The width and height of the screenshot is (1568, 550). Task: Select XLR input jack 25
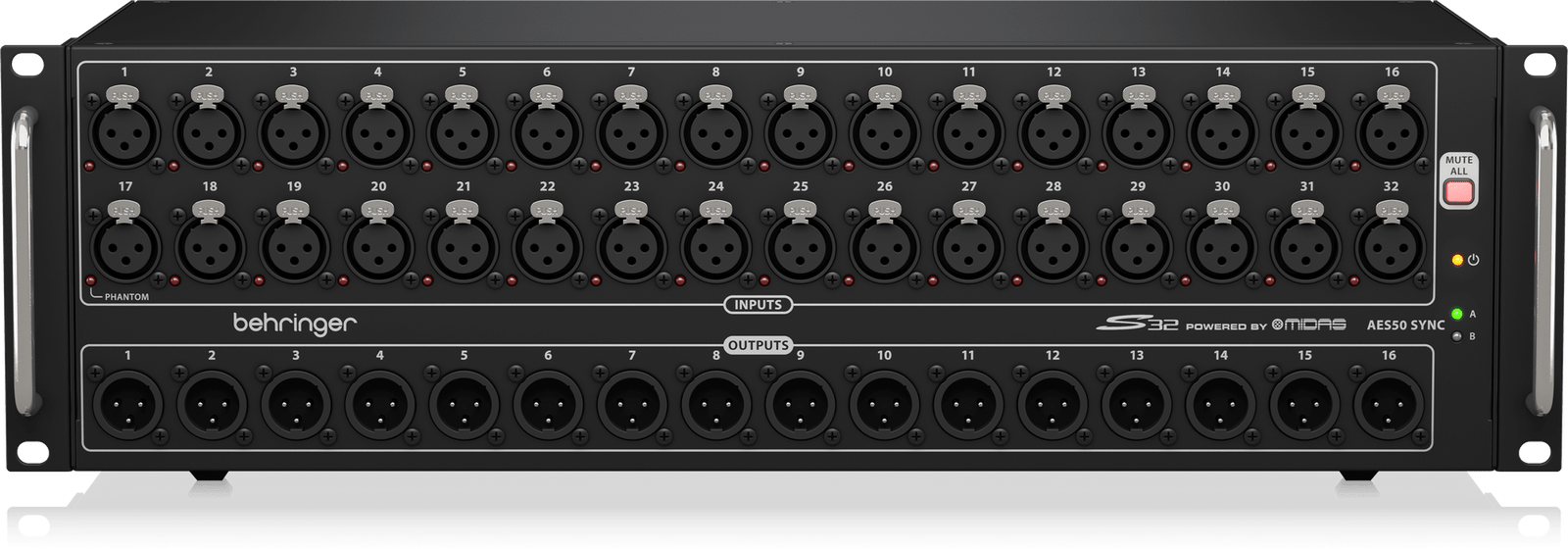[800, 247]
